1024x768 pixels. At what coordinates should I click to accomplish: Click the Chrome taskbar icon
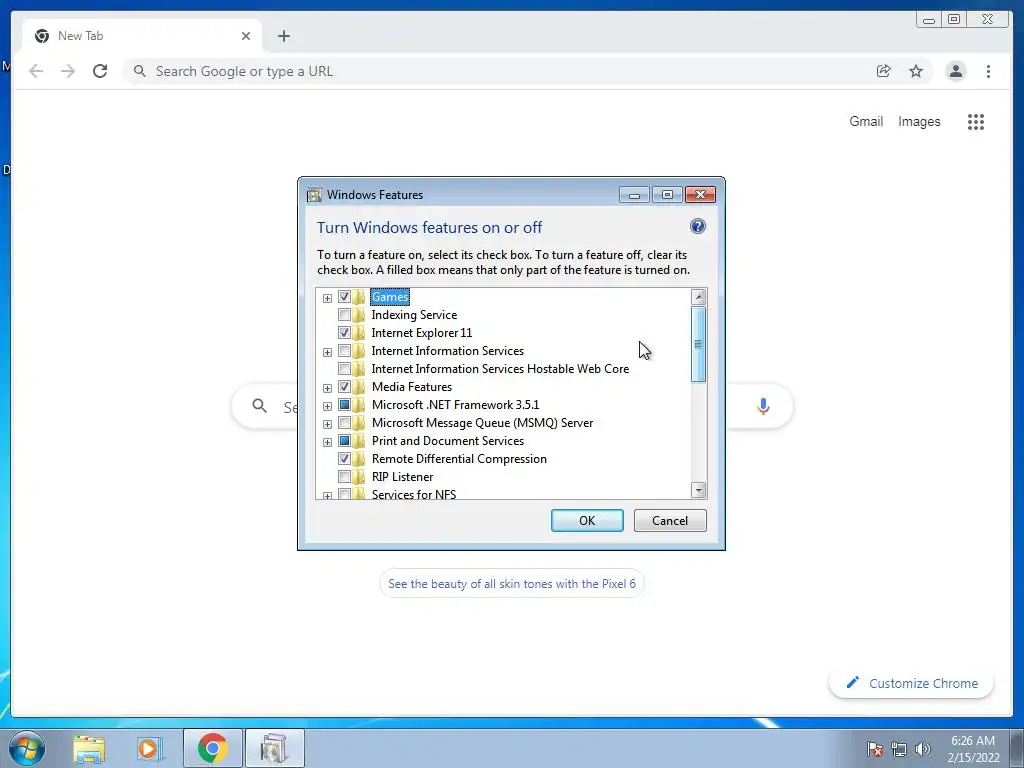click(213, 748)
